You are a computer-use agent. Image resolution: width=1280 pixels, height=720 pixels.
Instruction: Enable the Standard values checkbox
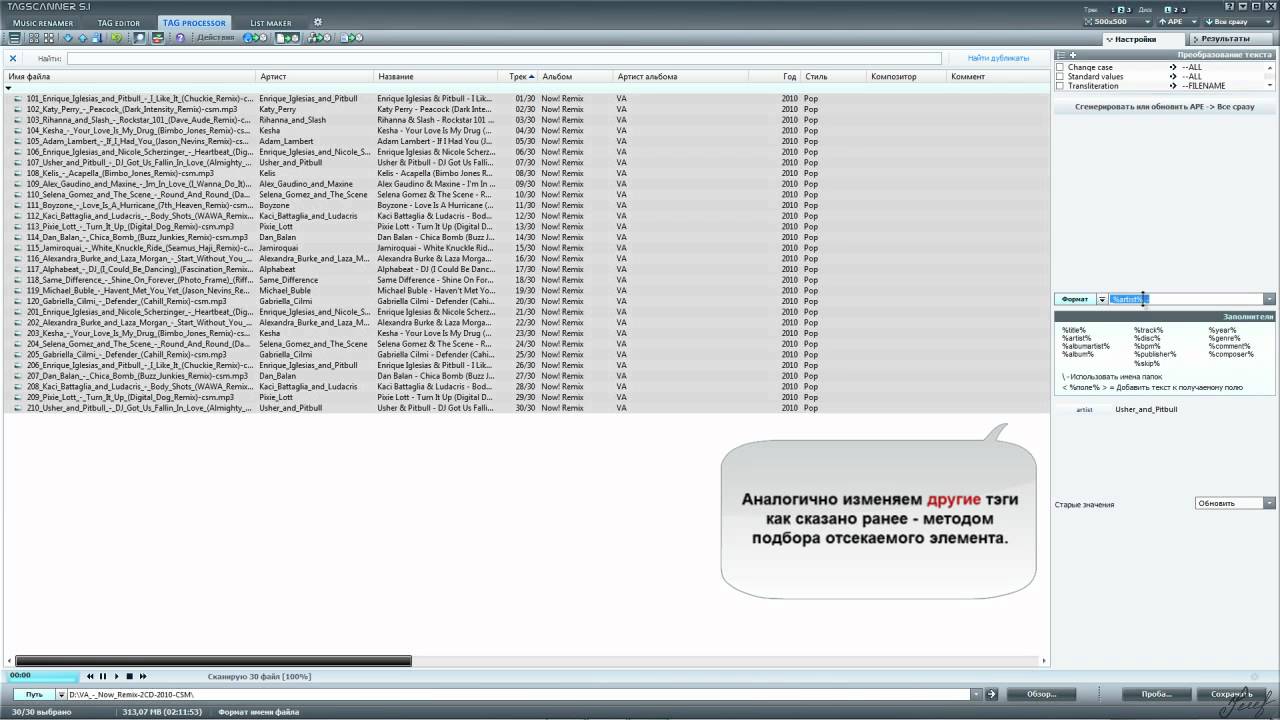(x=1060, y=76)
